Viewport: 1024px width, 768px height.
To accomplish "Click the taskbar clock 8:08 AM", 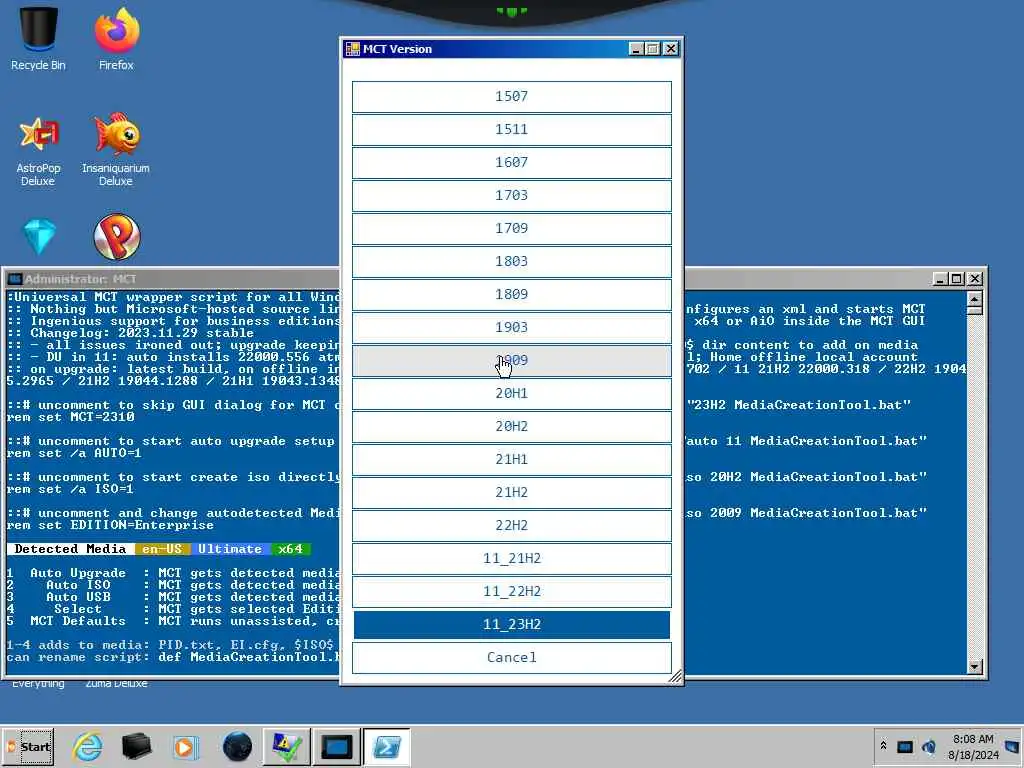I will tap(972, 747).
